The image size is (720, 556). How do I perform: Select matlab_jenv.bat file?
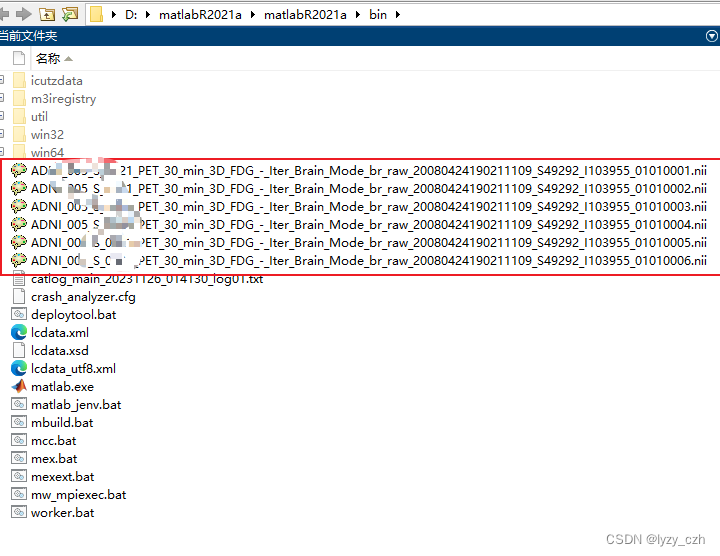(76, 405)
